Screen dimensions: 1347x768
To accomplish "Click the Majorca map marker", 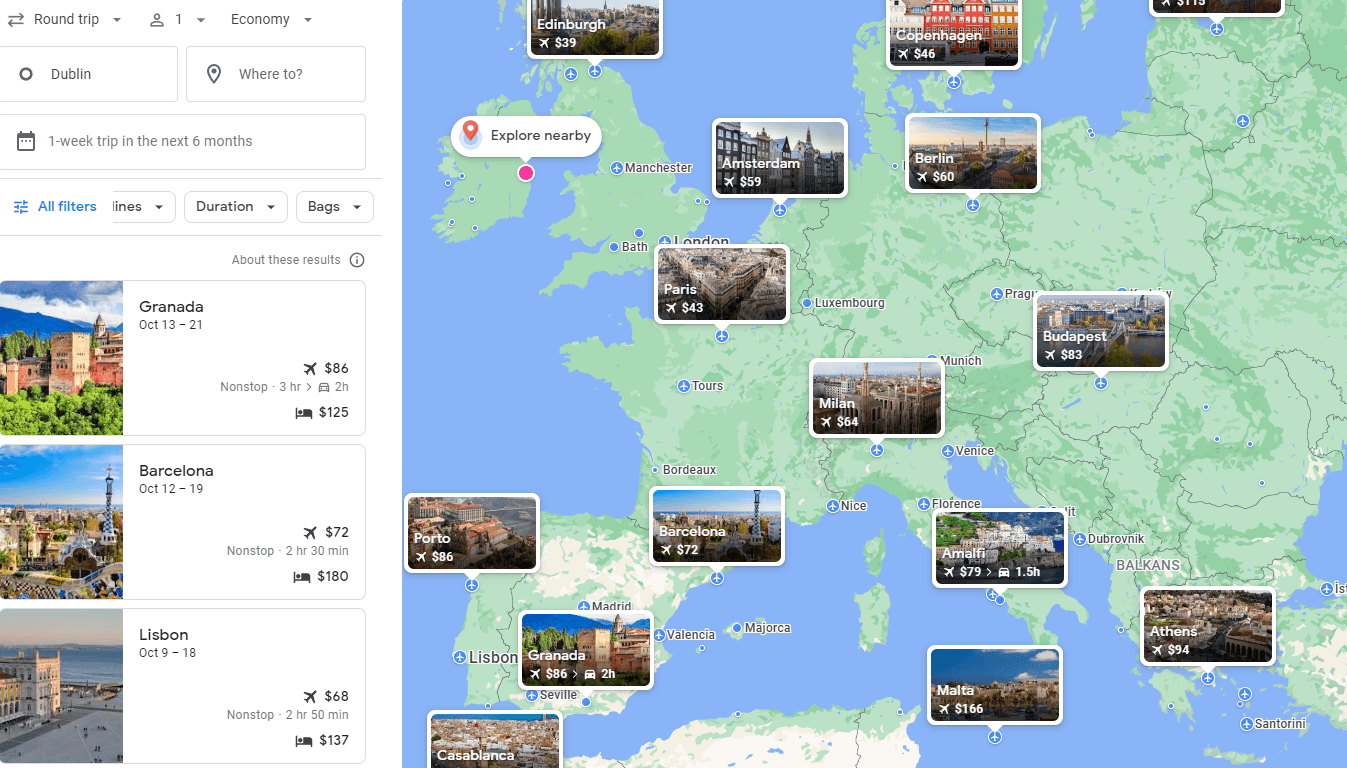I will pos(737,628).
